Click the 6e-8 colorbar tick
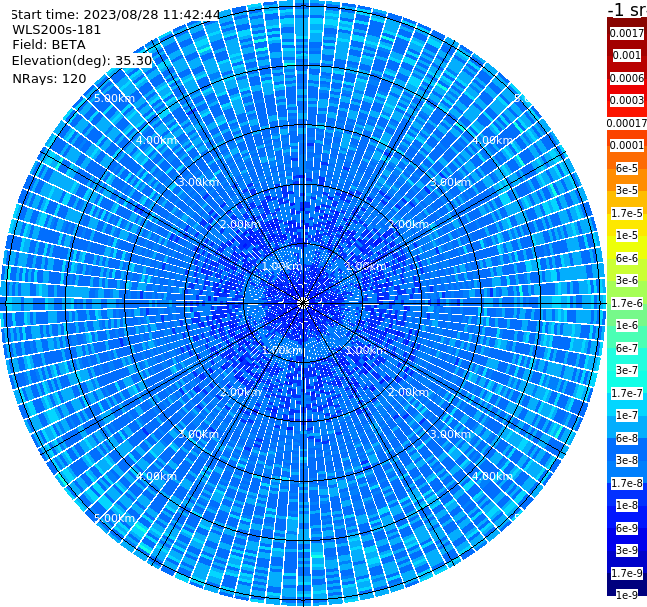Image resolution: width=647 pixels, height=607 pixels. coord(627,438)
